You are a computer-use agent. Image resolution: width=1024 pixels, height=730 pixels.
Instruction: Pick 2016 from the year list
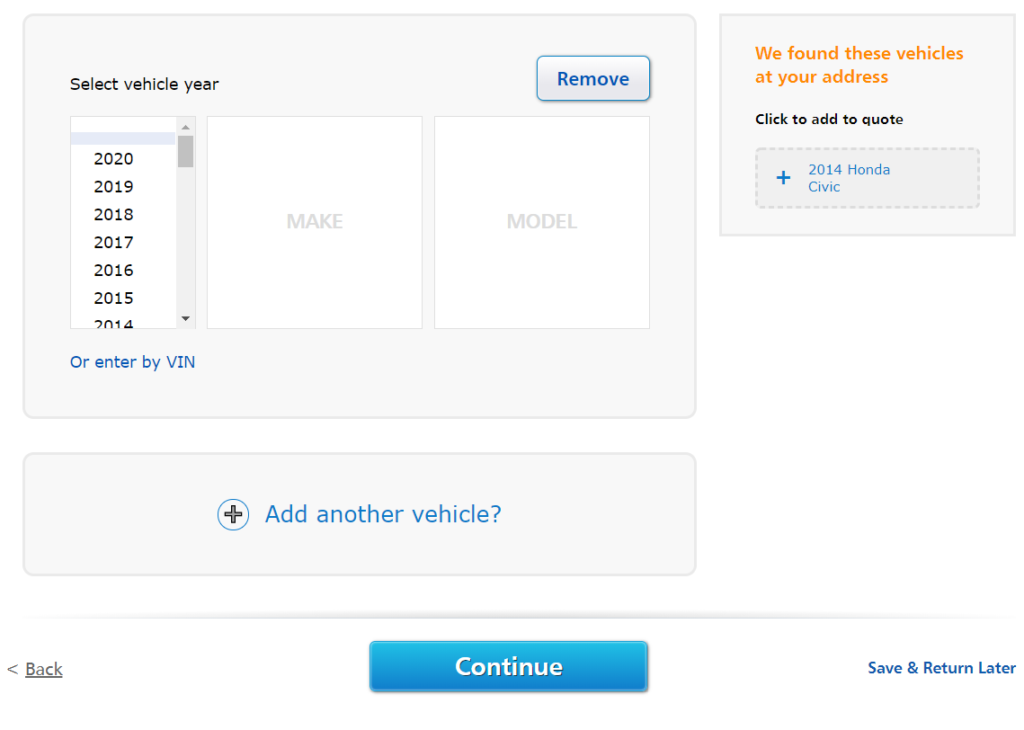point(123,270)
